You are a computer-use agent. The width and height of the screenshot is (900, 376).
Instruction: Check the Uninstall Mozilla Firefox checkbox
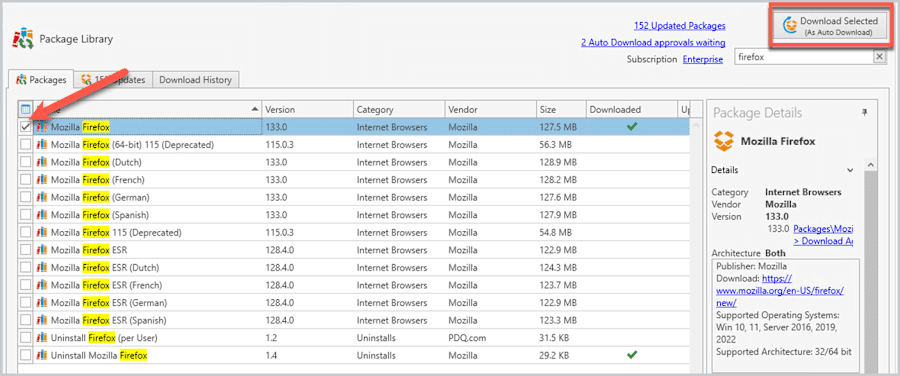coord(25,356)
